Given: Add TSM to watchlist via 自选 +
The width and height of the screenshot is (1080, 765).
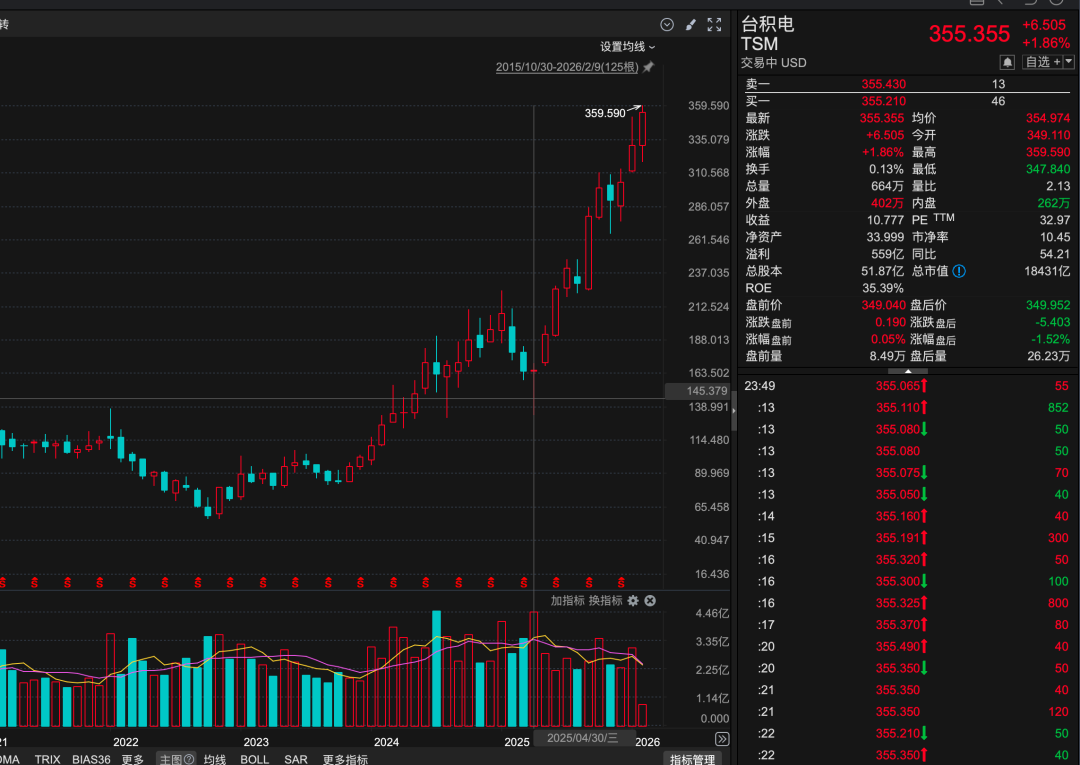Looking at the screenshot, I should coord(1043,62).
